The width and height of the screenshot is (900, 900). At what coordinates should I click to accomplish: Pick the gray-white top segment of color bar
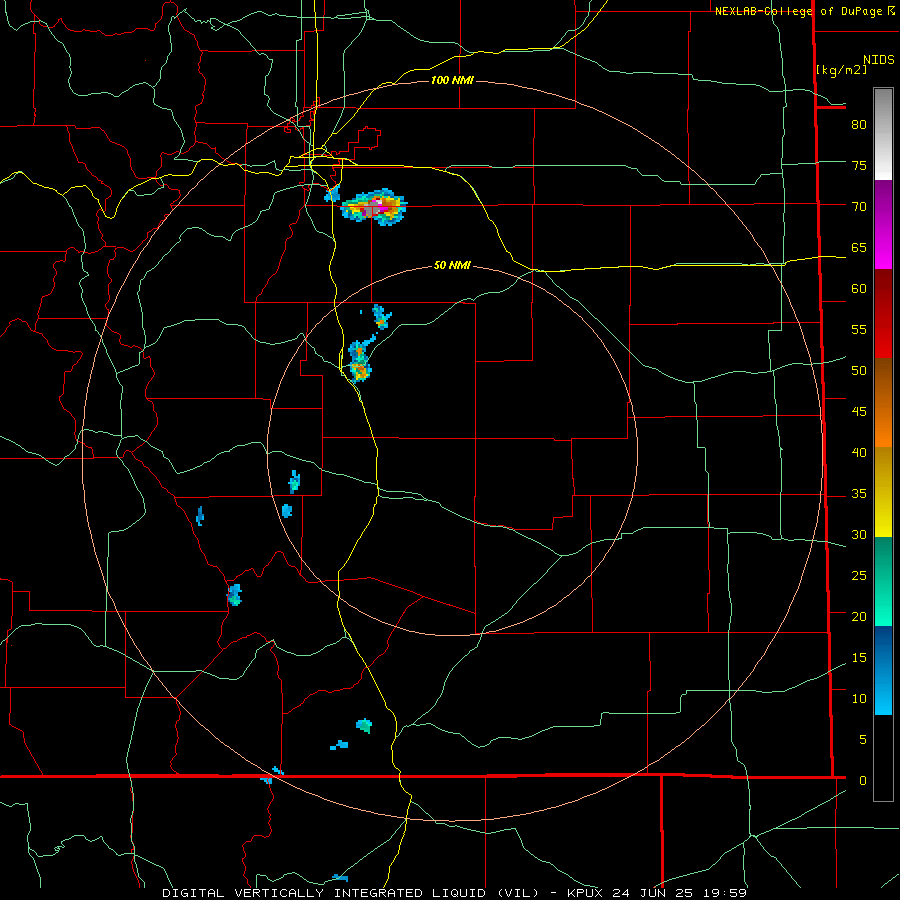coord(883,134)
